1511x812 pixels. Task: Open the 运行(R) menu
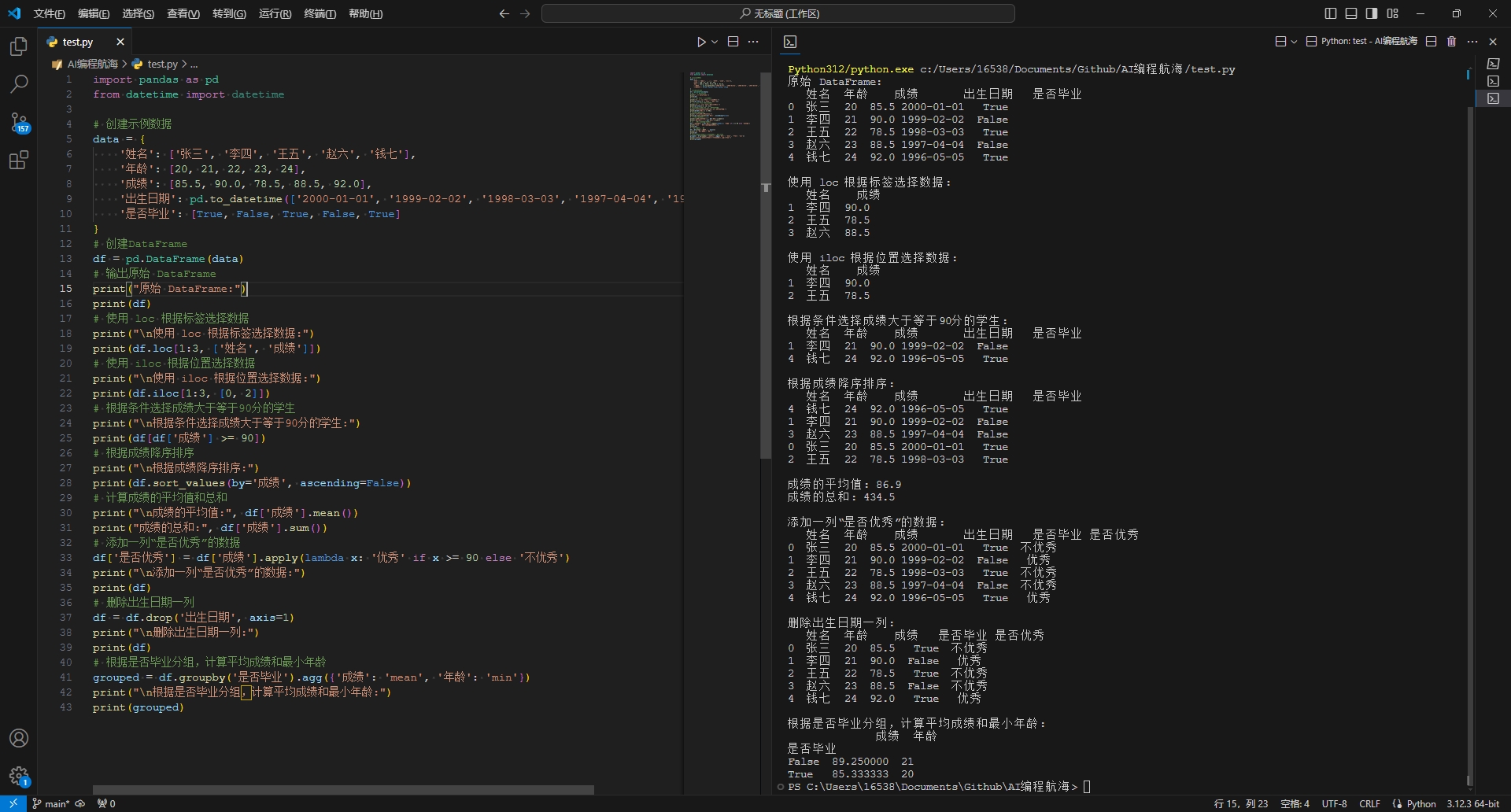[x=275, y=13]
